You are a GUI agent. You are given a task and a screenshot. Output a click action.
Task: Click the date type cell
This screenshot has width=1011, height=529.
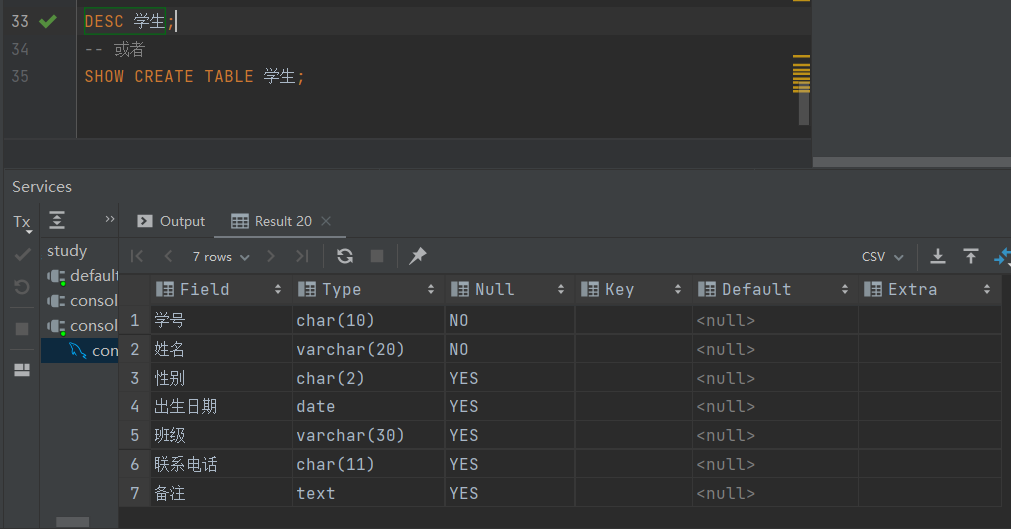coord(368,406)
